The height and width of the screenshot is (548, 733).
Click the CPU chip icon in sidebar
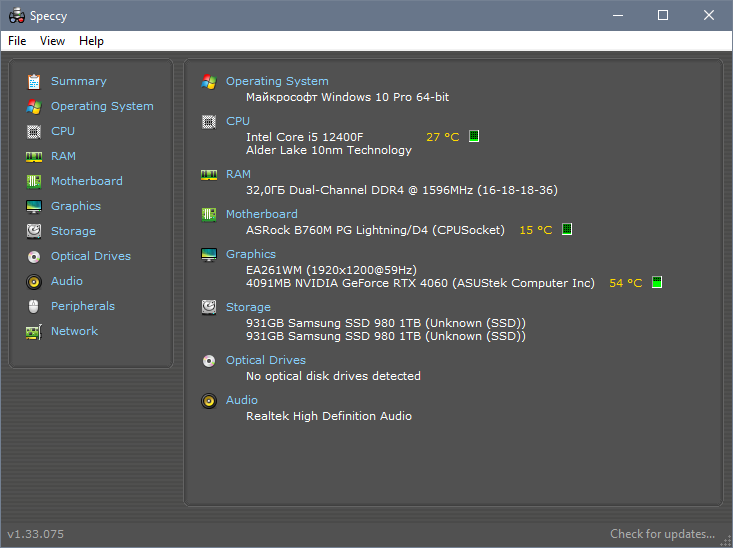34,131
